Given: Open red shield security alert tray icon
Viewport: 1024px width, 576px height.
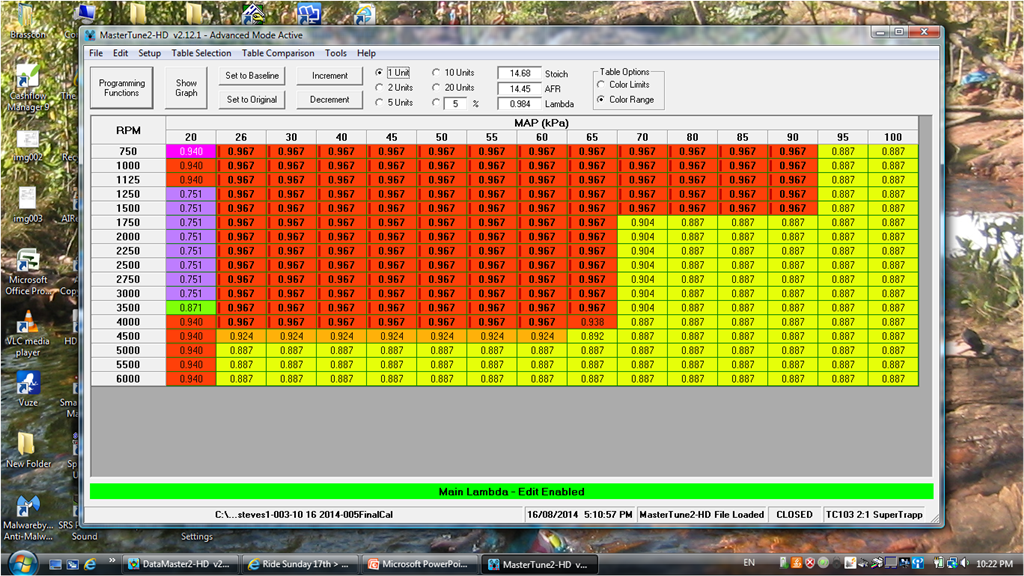Looking at the screenshot, I should pyautogui.click(x=810, y=563).
